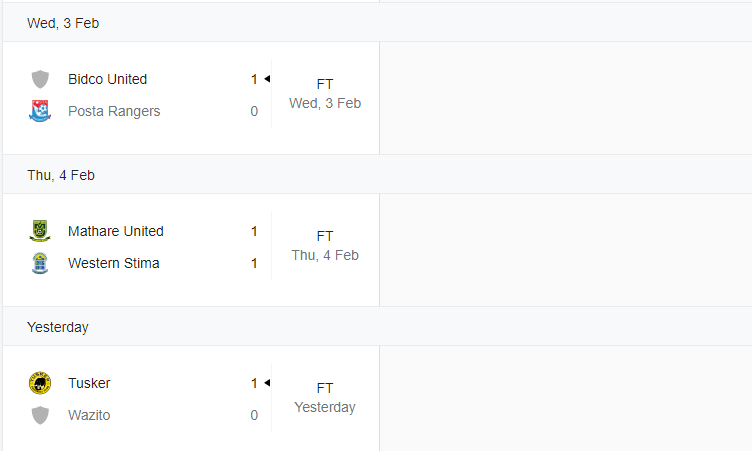Image resolution: width=752 pixels, height=451 pixels.
Task: Click the Yesterday section header
Action: click(58, 327)
